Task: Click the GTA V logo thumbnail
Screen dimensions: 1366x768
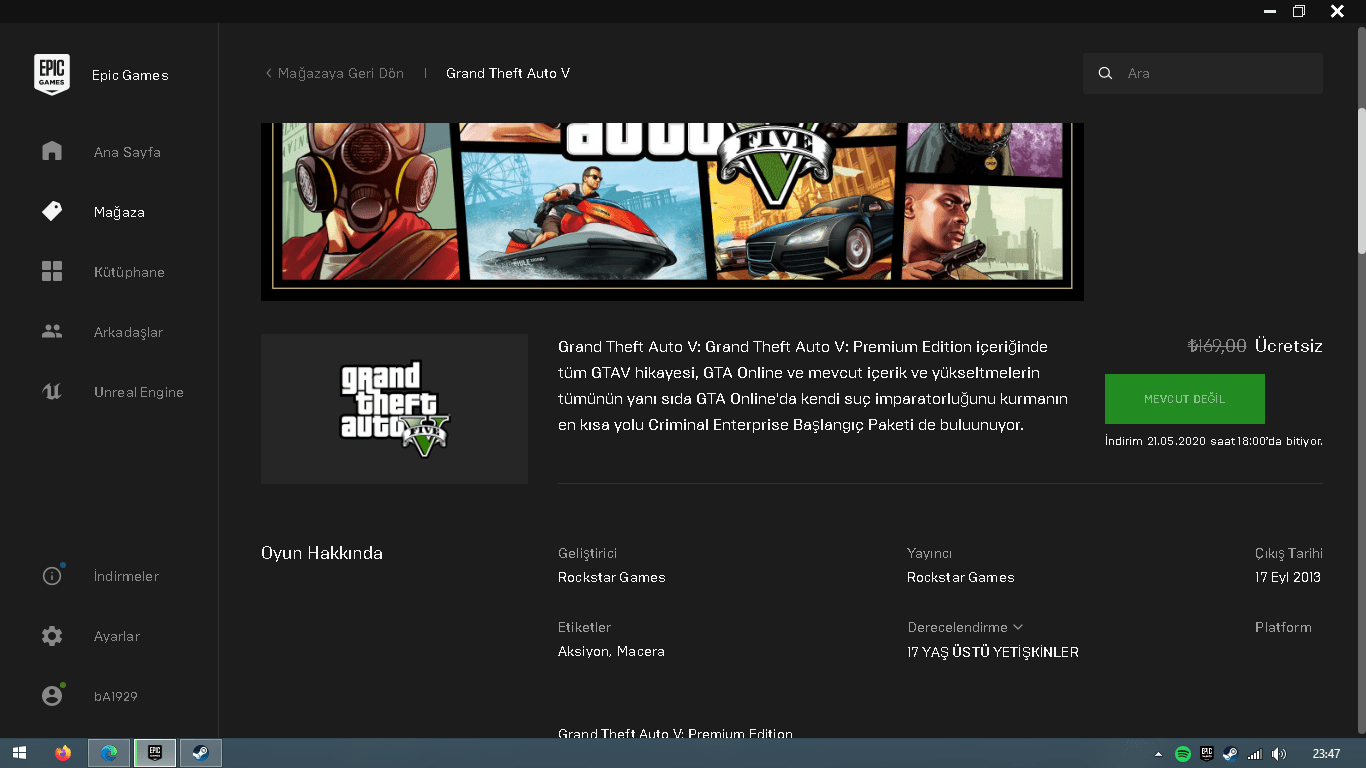Action: [394, 409]
